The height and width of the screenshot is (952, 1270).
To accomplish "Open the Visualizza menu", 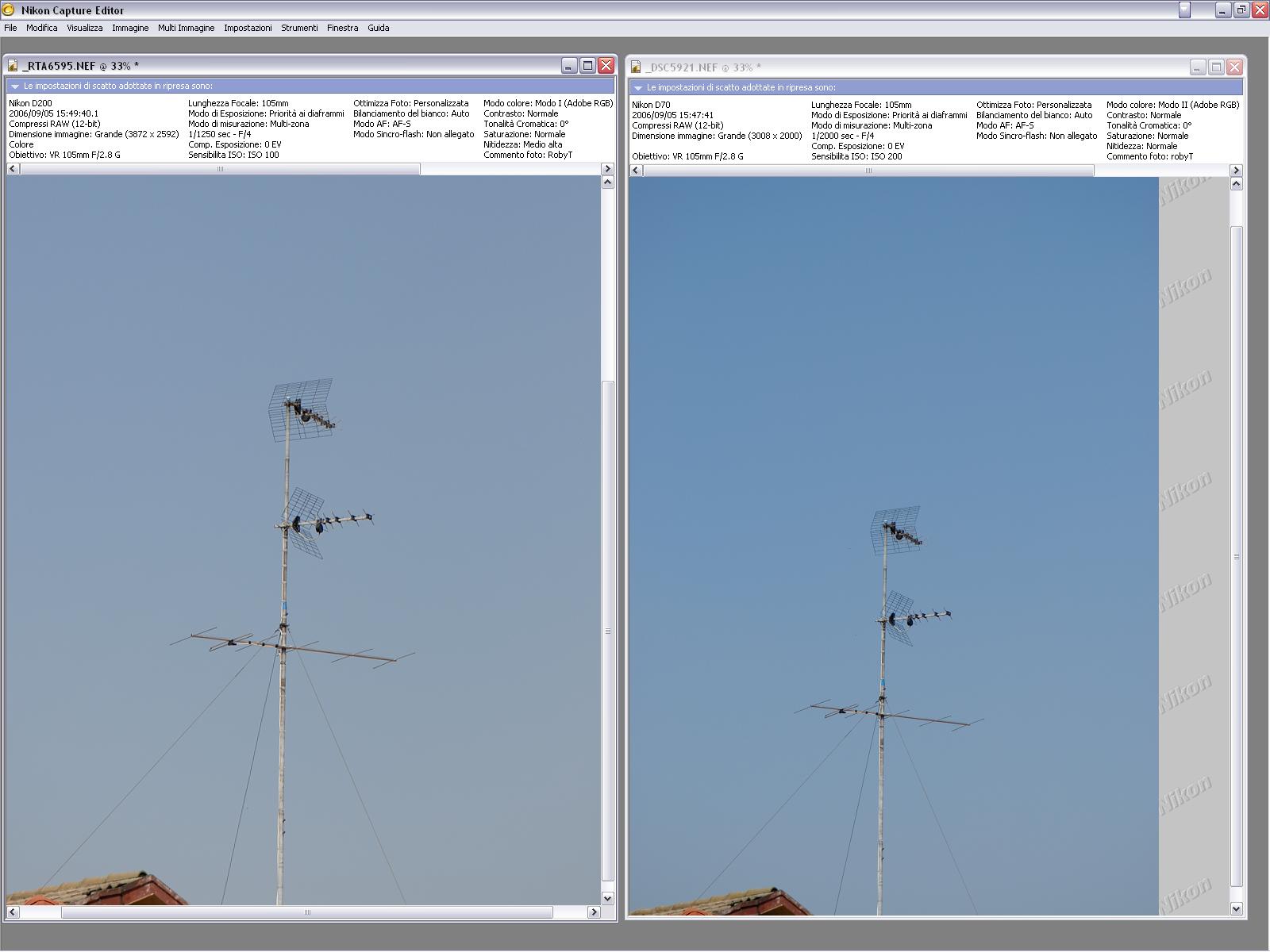I will pos(84,28).
